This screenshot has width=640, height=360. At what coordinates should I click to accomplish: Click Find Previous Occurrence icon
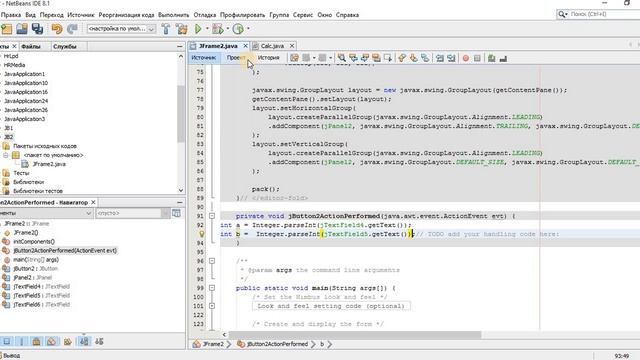tap(353, 58)
